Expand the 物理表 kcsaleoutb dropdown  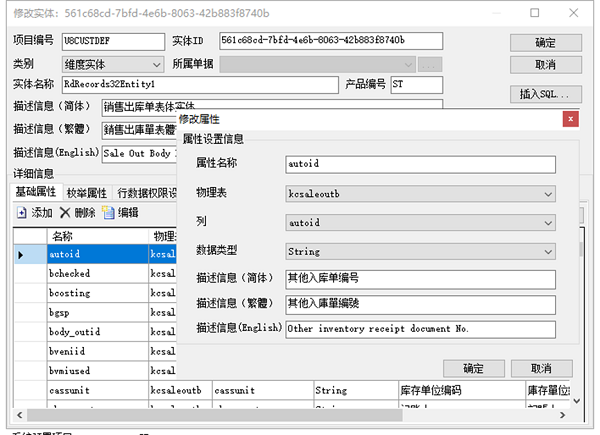[548, 194]
